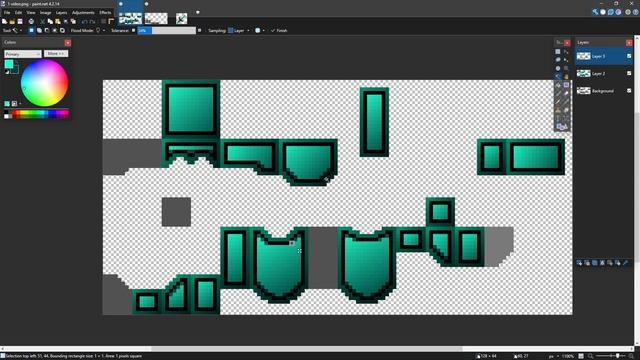Viewport: 640px width, 360px height.
Task: Open layer Properties wrench icon
Action: [x=625, y=263]
